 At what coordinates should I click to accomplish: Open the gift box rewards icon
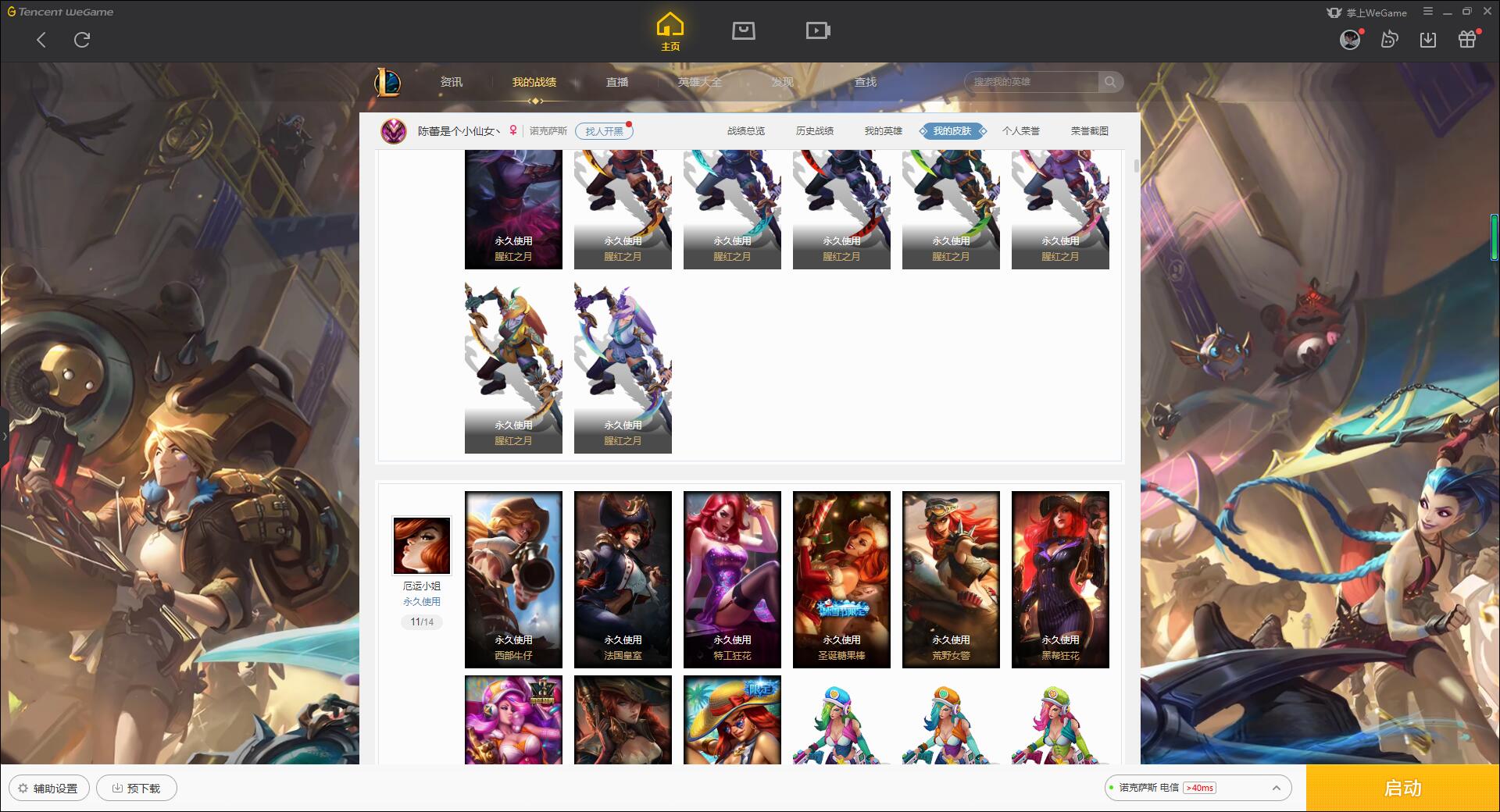1467,39
